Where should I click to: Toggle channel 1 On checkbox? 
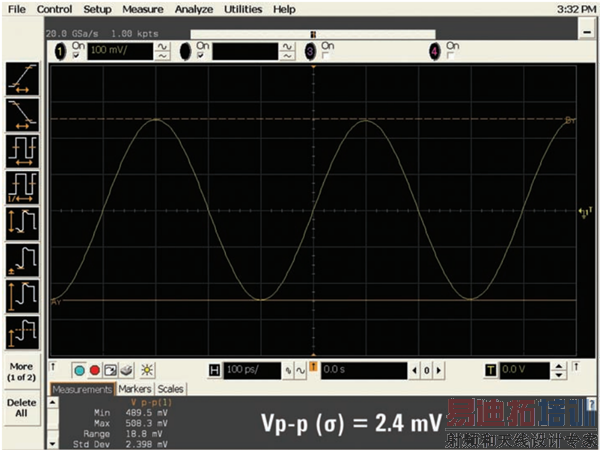click(77, 55)
